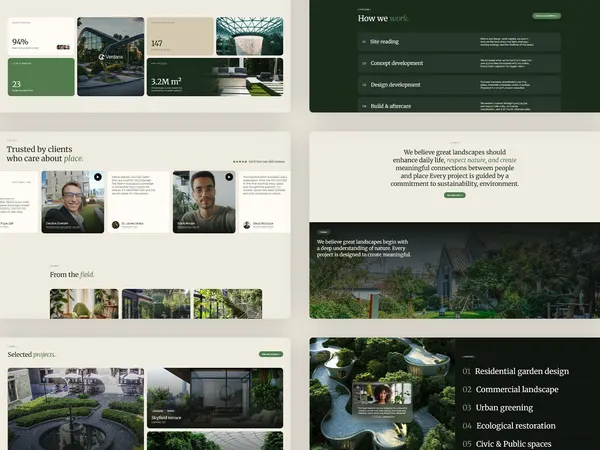Click the text testimonial card by Dr. James
The image size is (600, 450).
[138, 202]
